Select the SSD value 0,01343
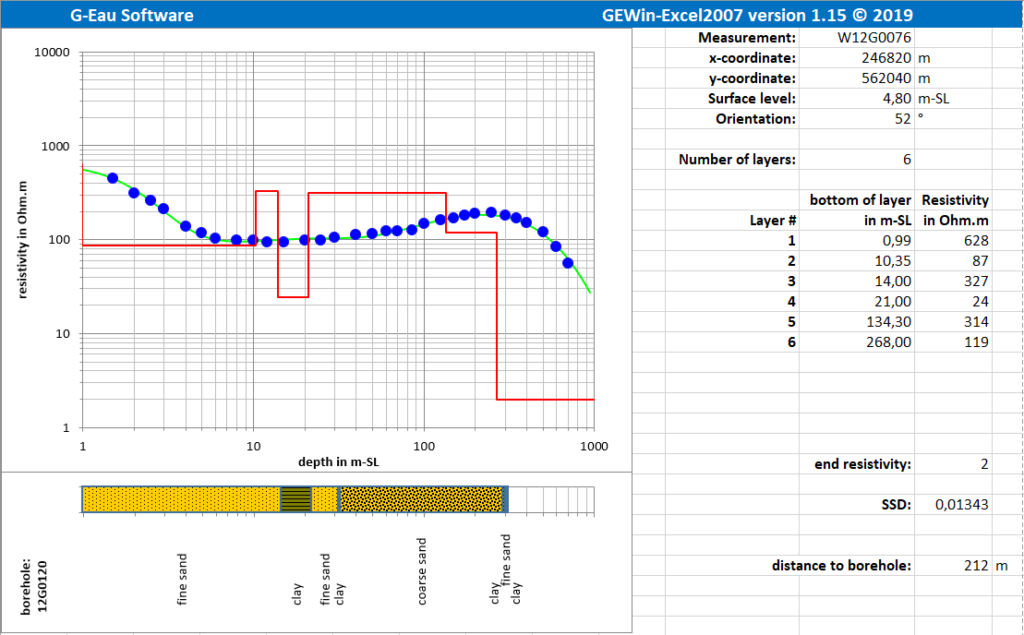Image resolution: width=1024 pixels, height=635 pixels. click(x=960, y=505)
